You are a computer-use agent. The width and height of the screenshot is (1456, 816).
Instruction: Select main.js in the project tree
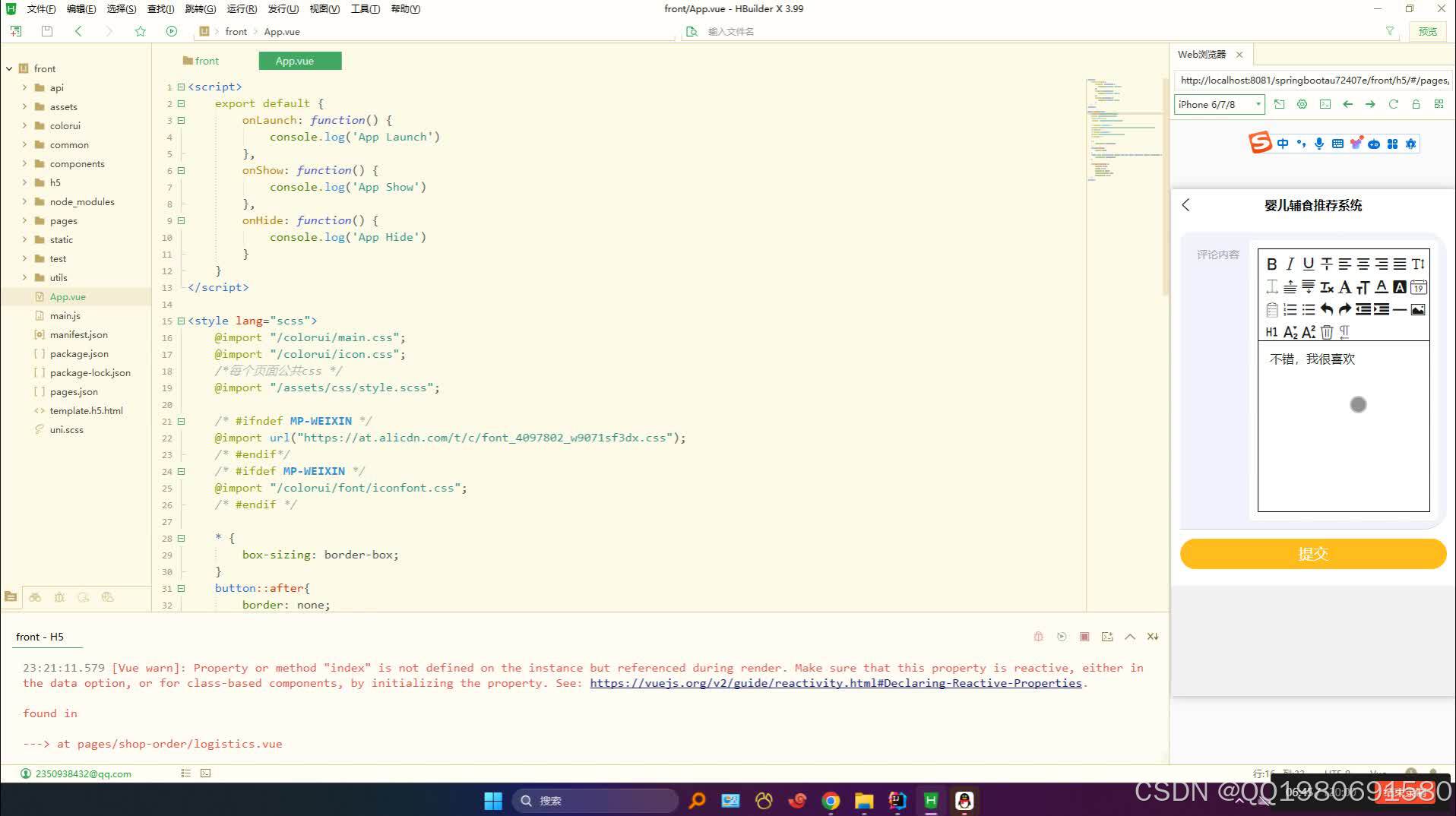[x=65, y=315]
